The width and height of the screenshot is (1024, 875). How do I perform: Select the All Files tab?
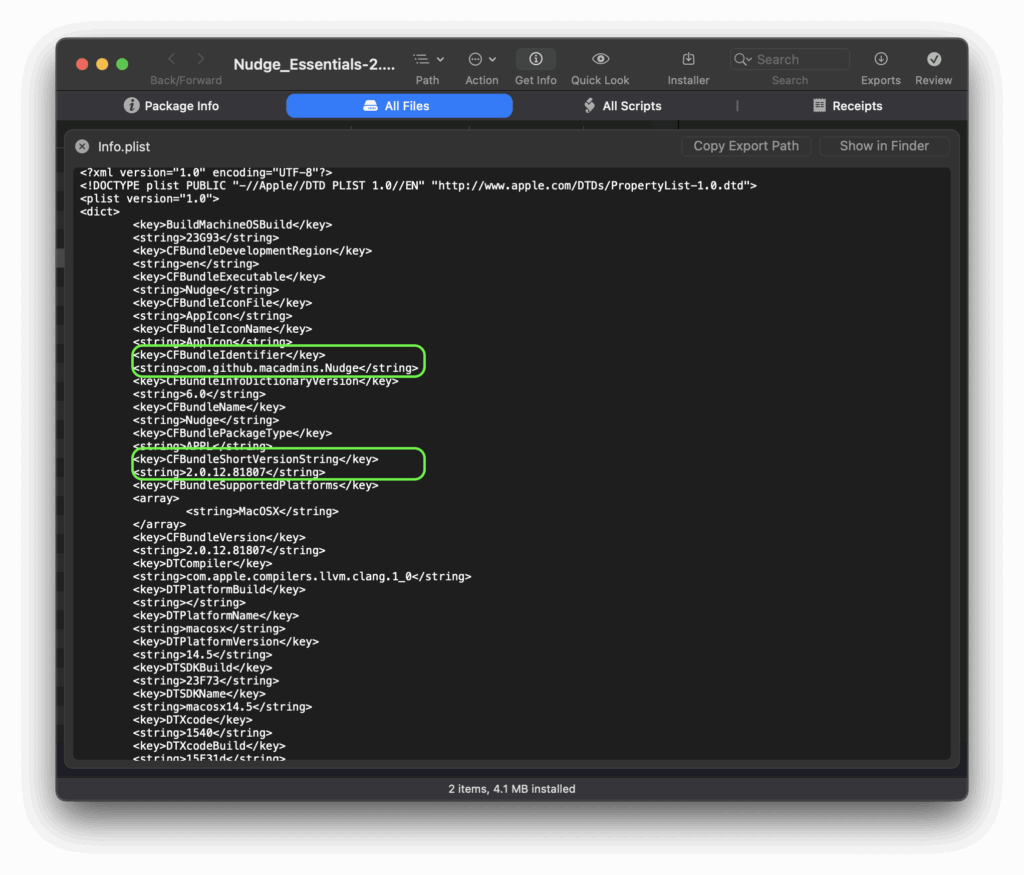tap(399, 106)
